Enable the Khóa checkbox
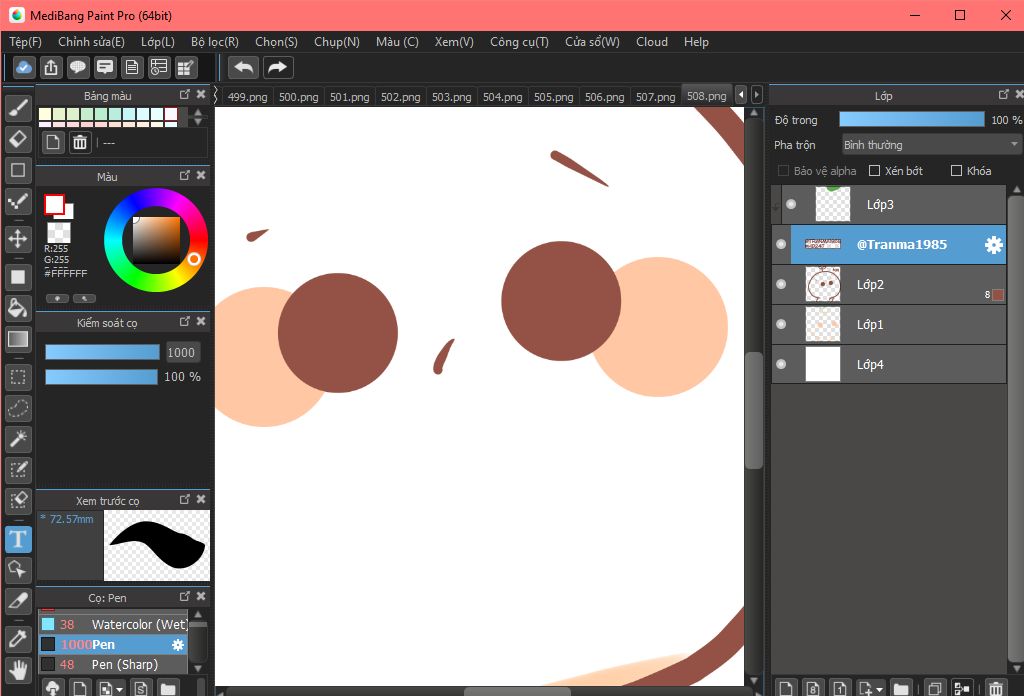This screenshot has height=696, width=1024. click(x=956, y=171)
